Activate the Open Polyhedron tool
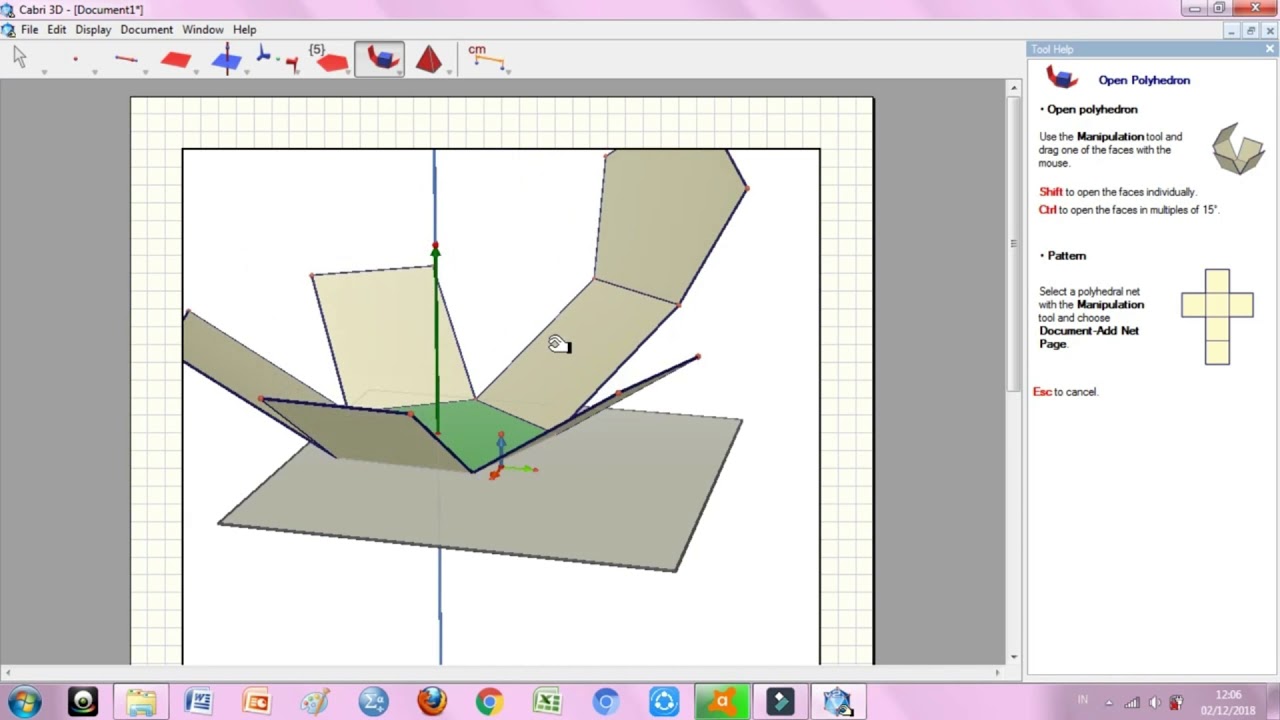Viewport: 1280px width, 720px height. point(381,59)
